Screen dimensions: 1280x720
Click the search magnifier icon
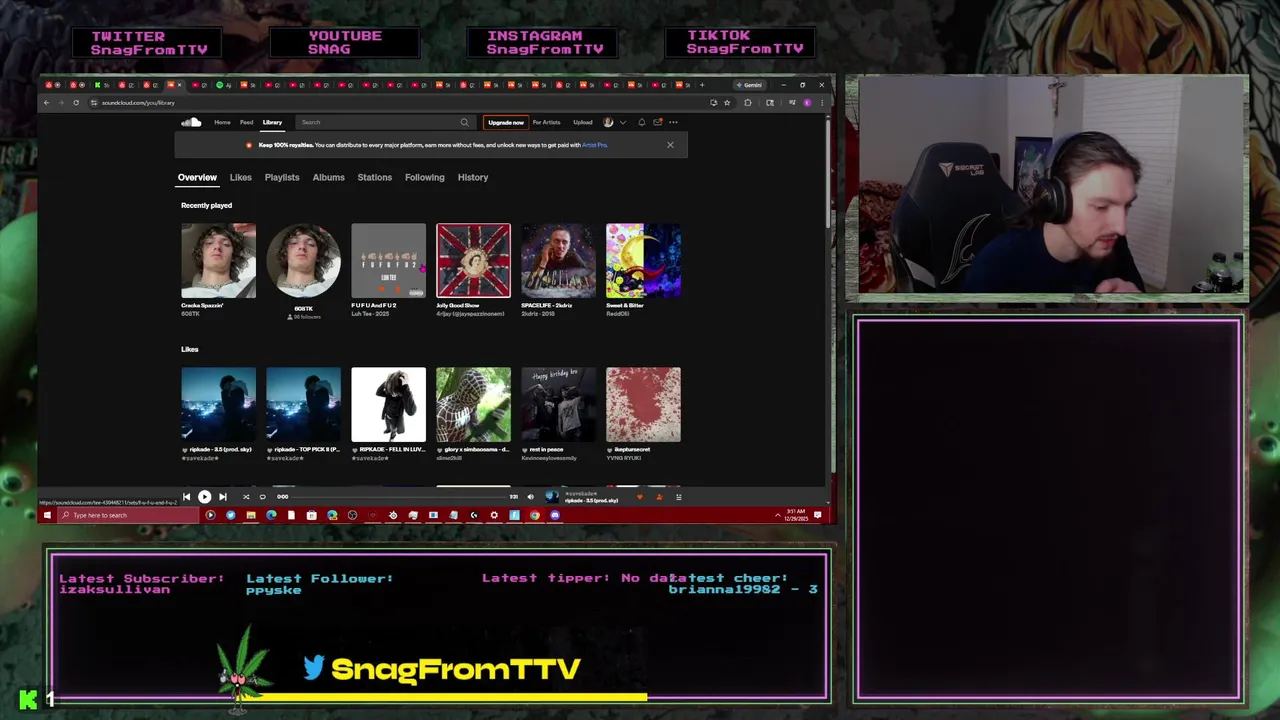(464, 122)
